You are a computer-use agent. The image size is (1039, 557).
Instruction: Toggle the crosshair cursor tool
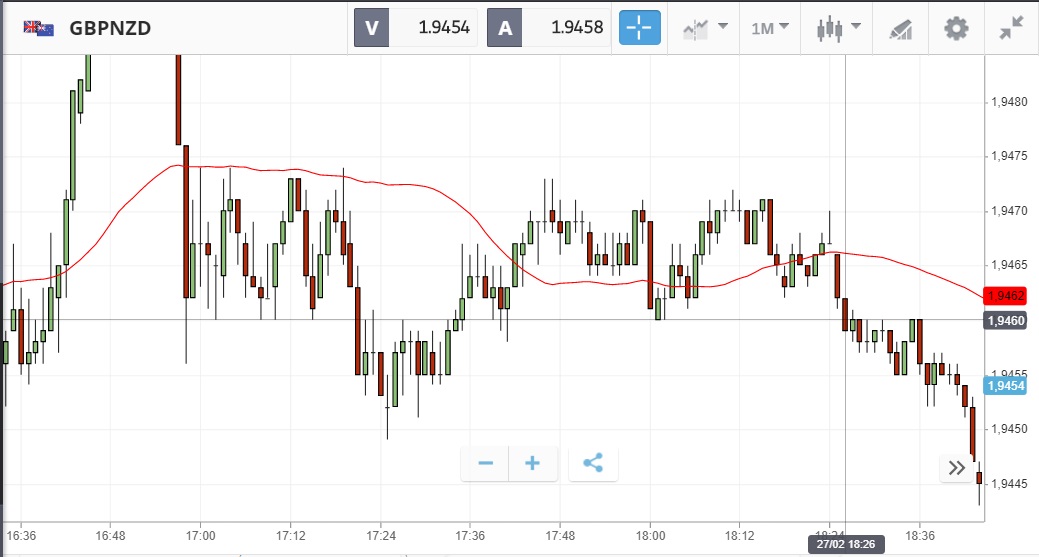coord(641,27)
